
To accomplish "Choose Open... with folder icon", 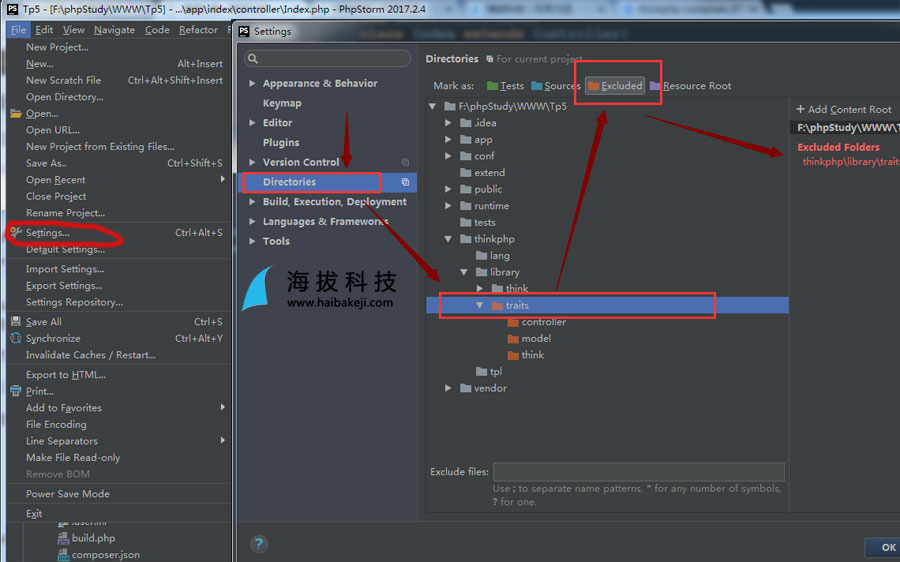I will click(119, 114).
